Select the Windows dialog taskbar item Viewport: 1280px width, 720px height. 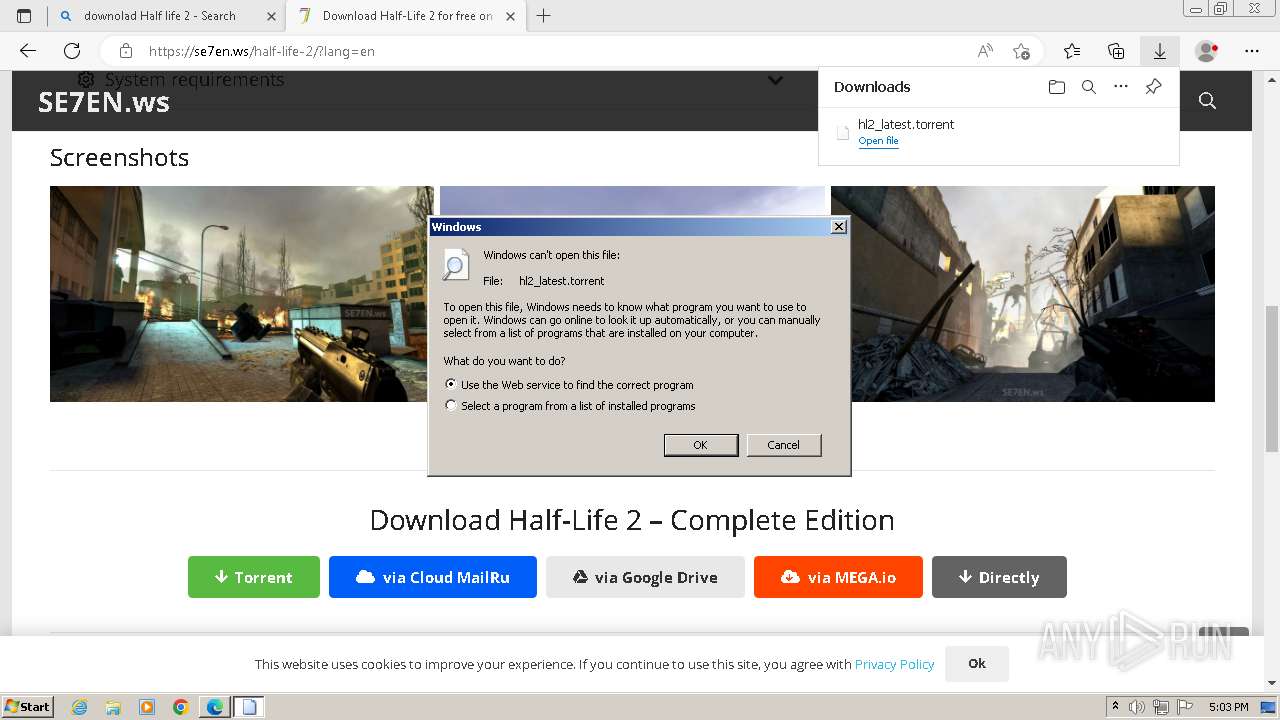(249, 707)
